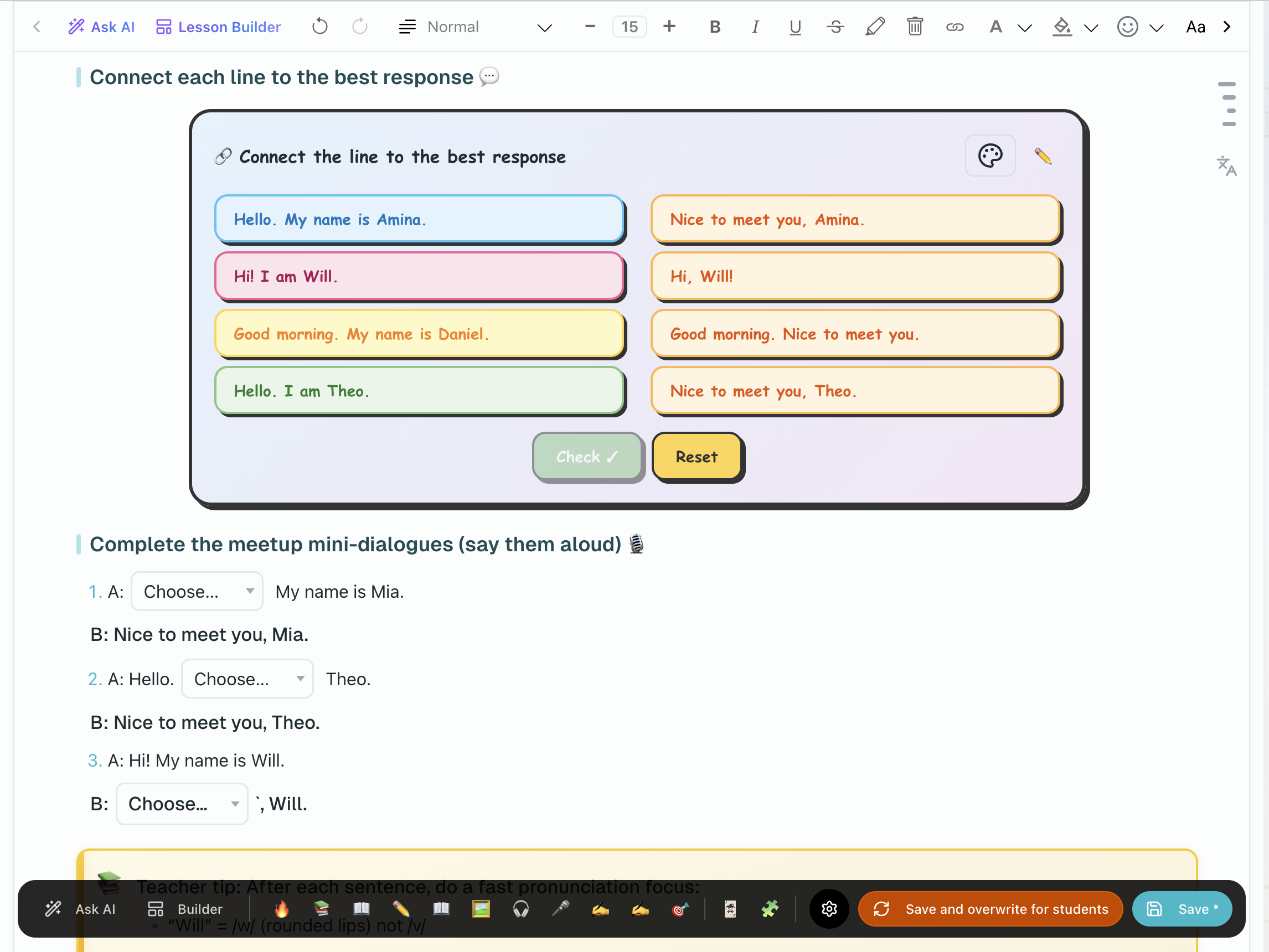
Task: Click the trash clear-formatting icon
Action: click(x=915, y=27)
